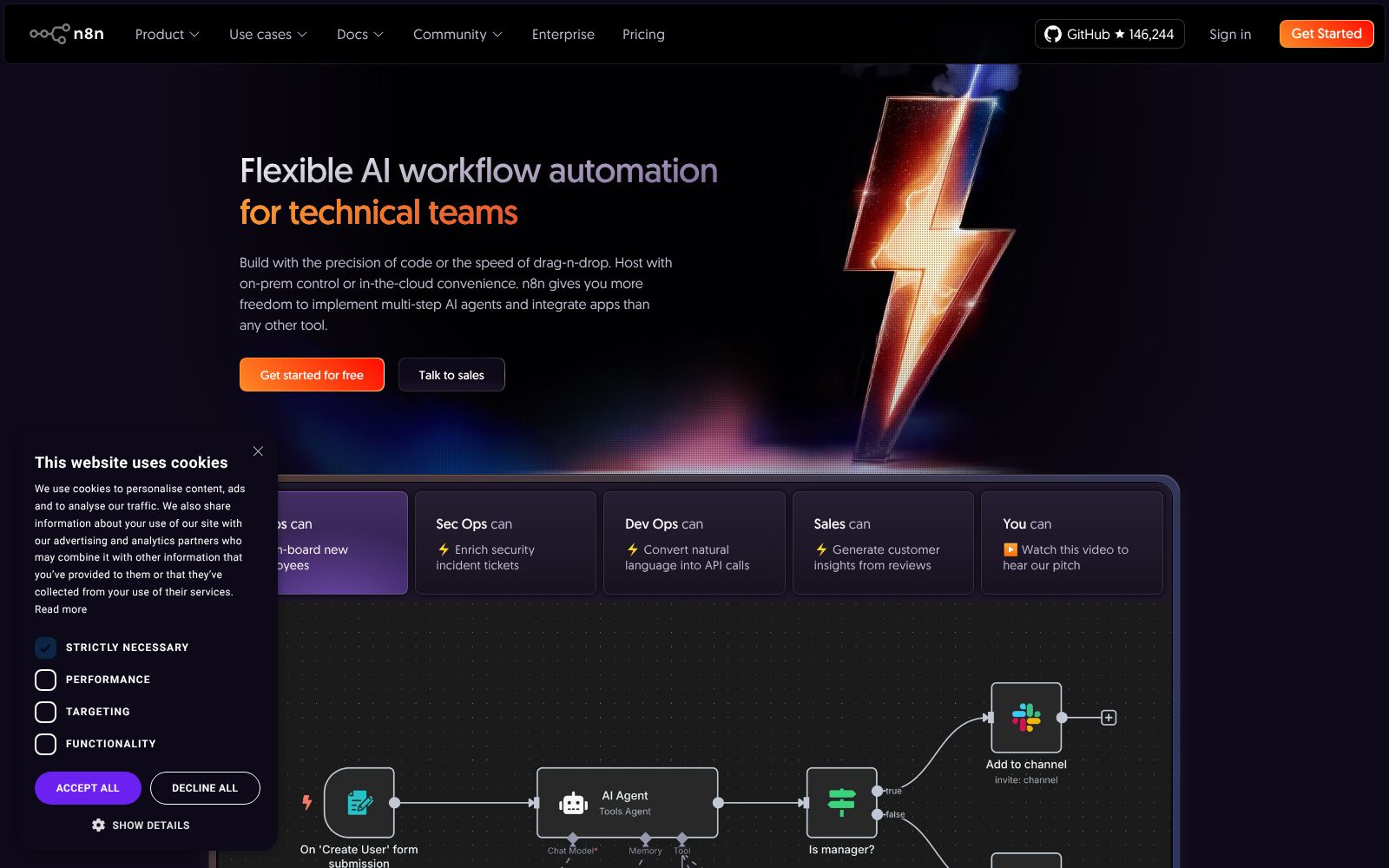Click the Slack node icon in workflow

tap(1025, 718)
